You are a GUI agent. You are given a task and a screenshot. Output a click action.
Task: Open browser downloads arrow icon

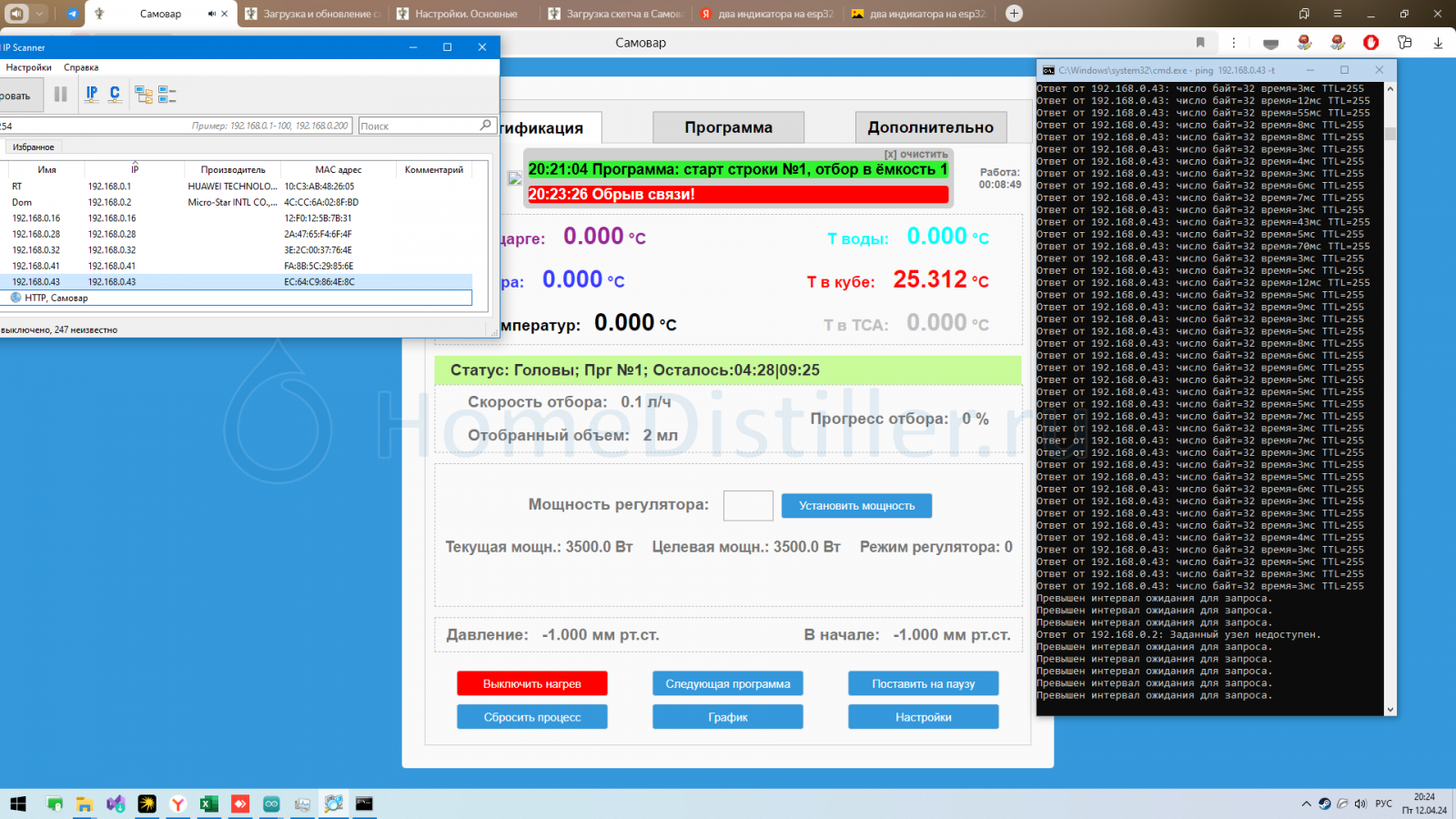click(x=1438, y=43)
